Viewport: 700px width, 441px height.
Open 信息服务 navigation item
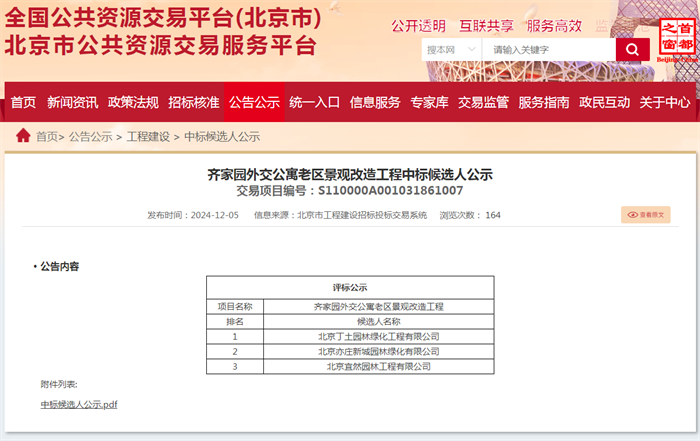pos(375,102)
